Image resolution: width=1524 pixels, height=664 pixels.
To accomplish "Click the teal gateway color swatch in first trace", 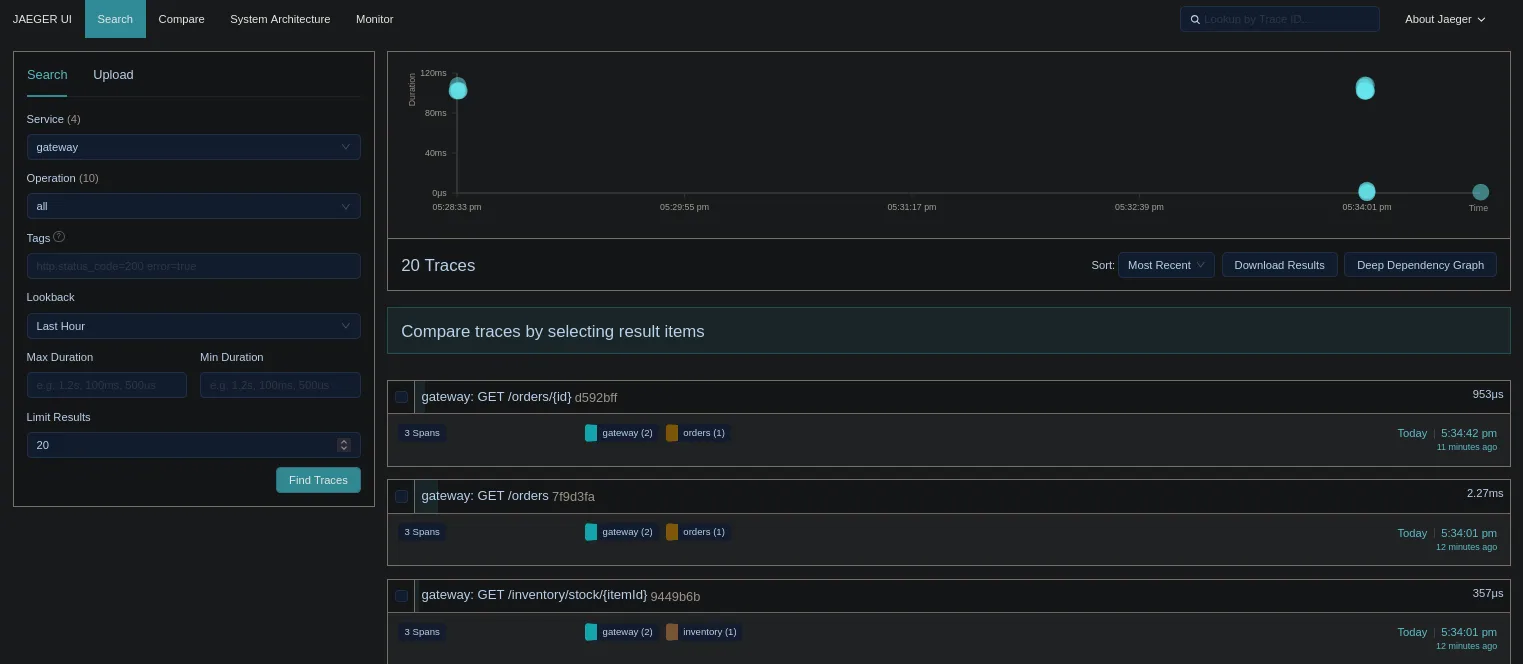I will (x=591, y=433).
